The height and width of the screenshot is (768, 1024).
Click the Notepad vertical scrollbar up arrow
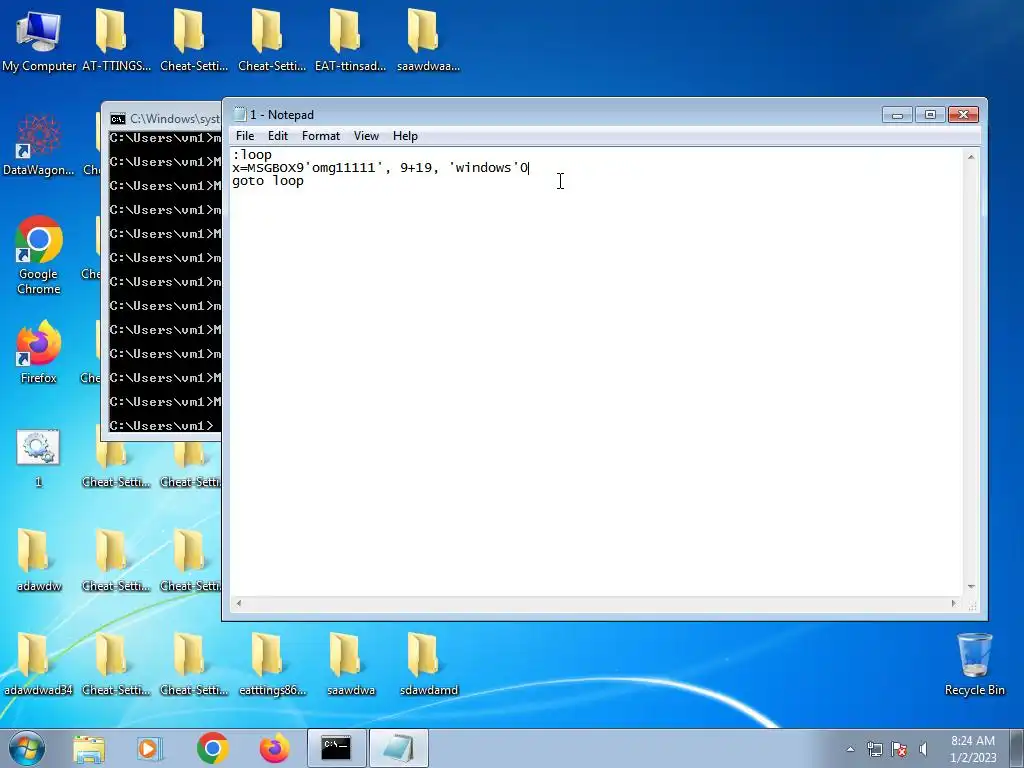pos(971,157)
